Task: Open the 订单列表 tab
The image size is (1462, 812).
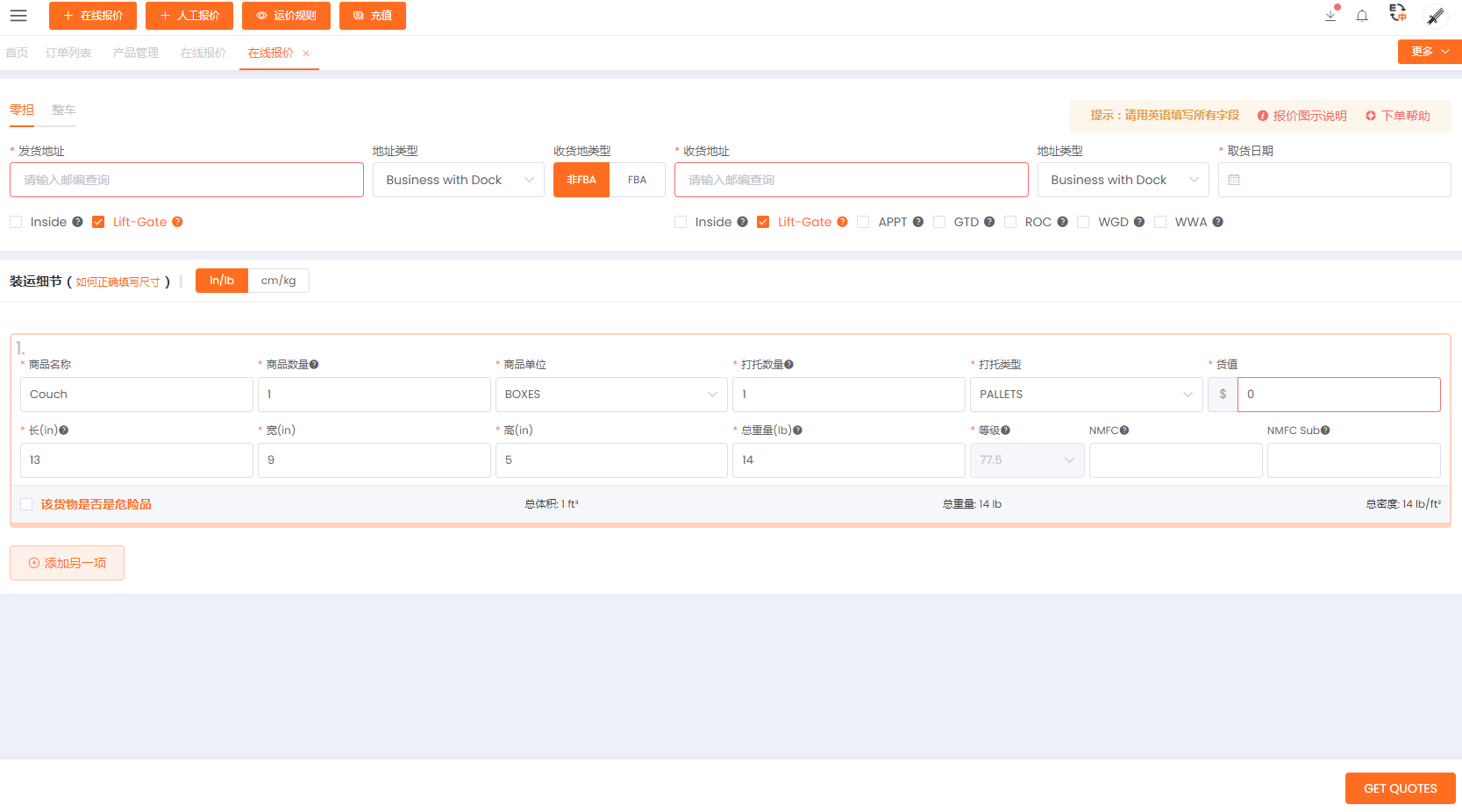Action: pyautogui.click(x=68, y=53)
